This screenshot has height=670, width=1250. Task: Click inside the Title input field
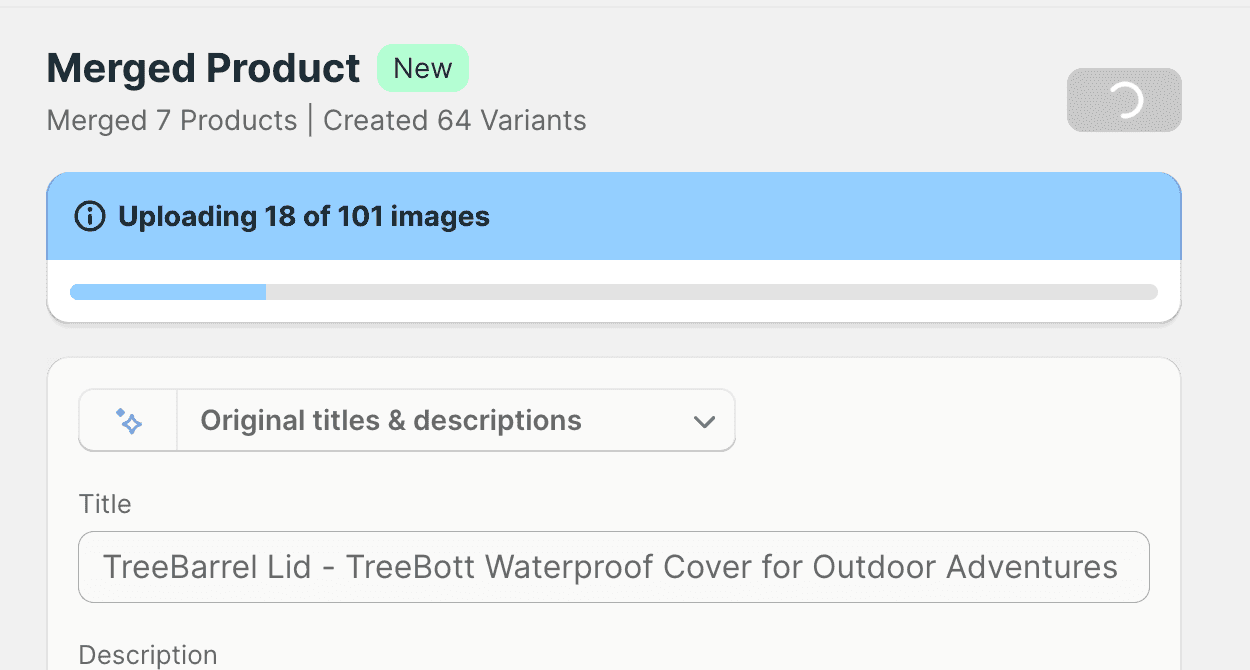[x=614, y=567]
